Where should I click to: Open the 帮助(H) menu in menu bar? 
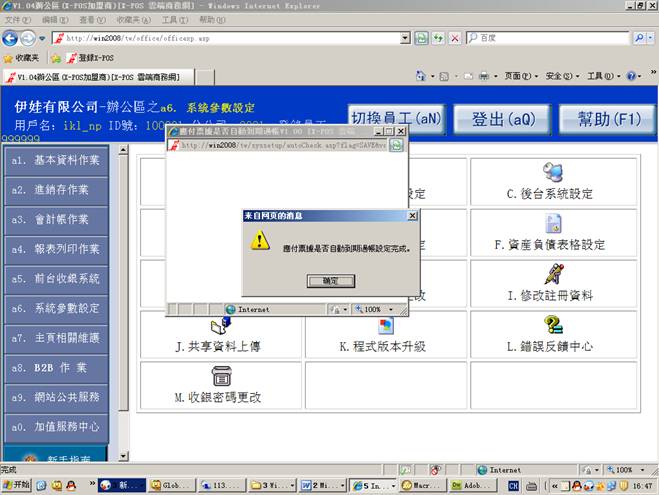coord(212,20)
